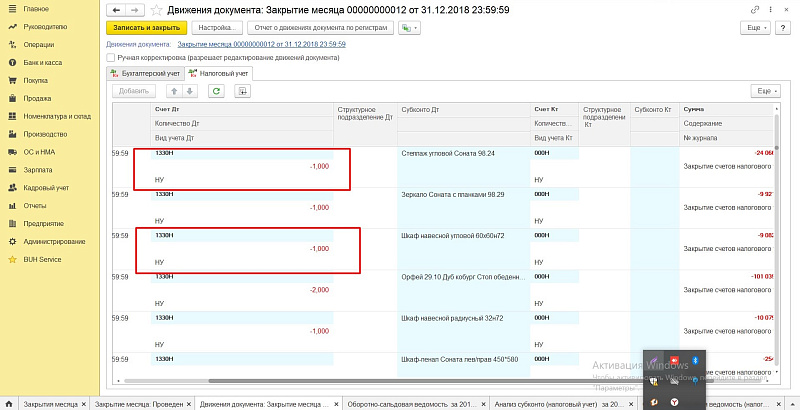The image size is (800, 410).
Task: Click the move row up arrow
Action: pyautogui.click(x=172, y=91)
